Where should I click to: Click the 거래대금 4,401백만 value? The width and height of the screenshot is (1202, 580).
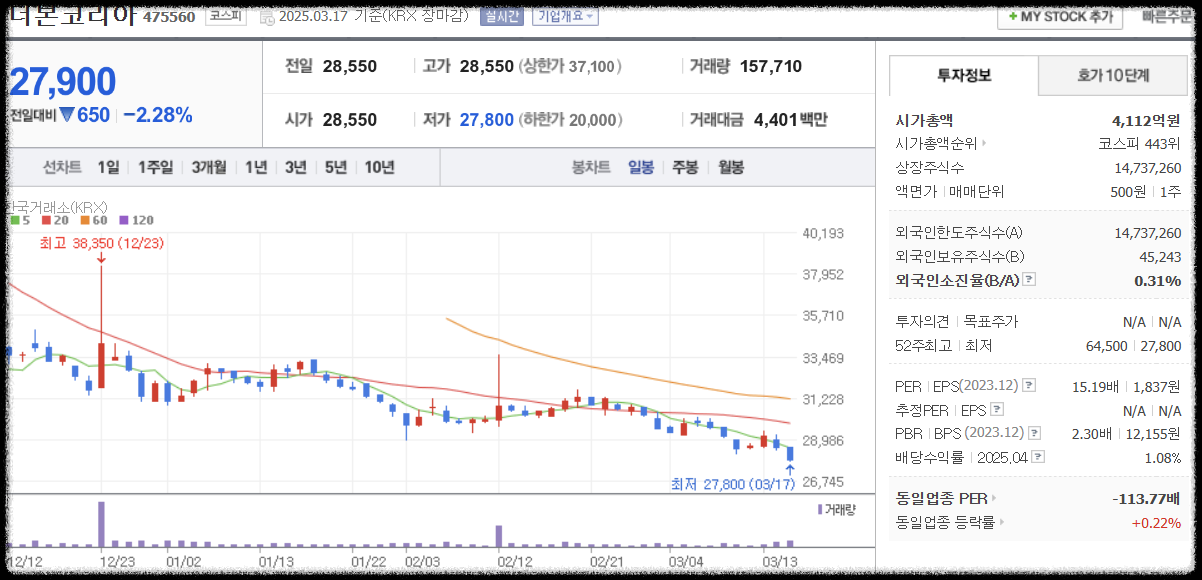pos(791,120)
